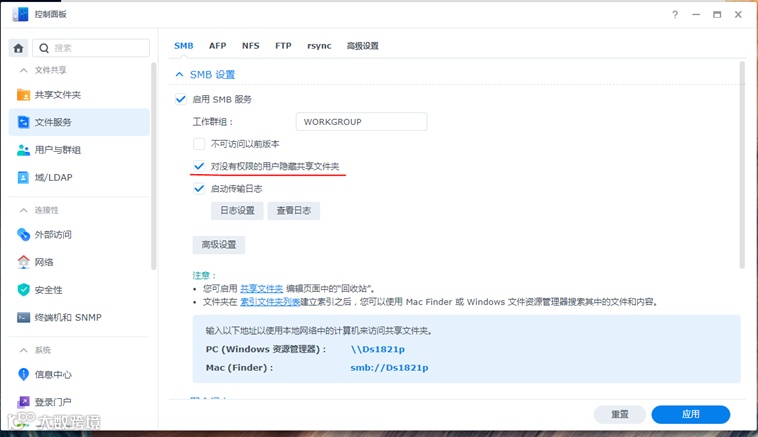Open the 共享文件夹 link in notes

tap(262, 289)
